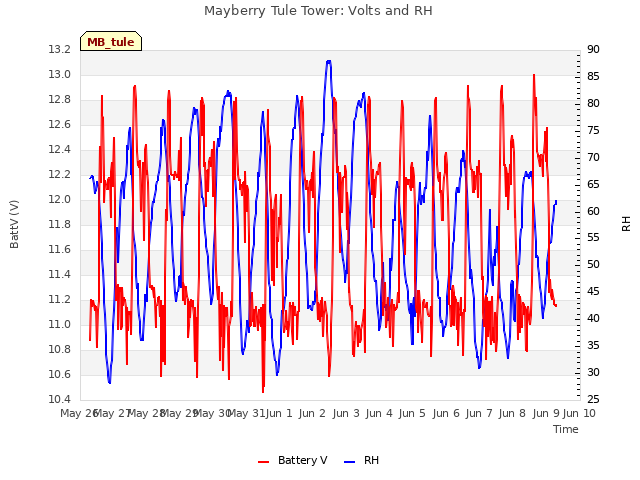Click the Jun 7 date tick

pos(479,413)
